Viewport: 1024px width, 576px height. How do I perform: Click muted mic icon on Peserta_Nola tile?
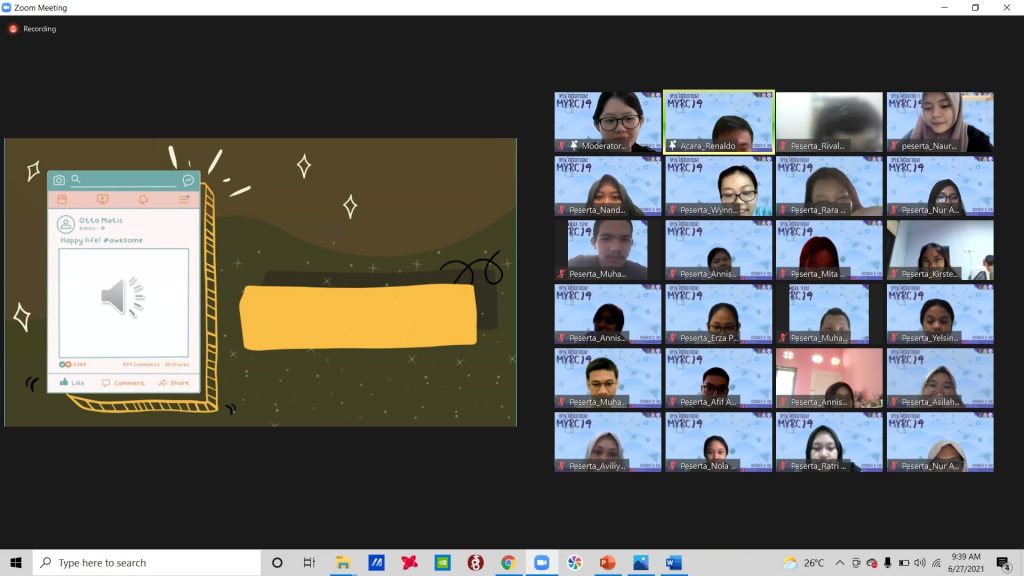point(673,466)
